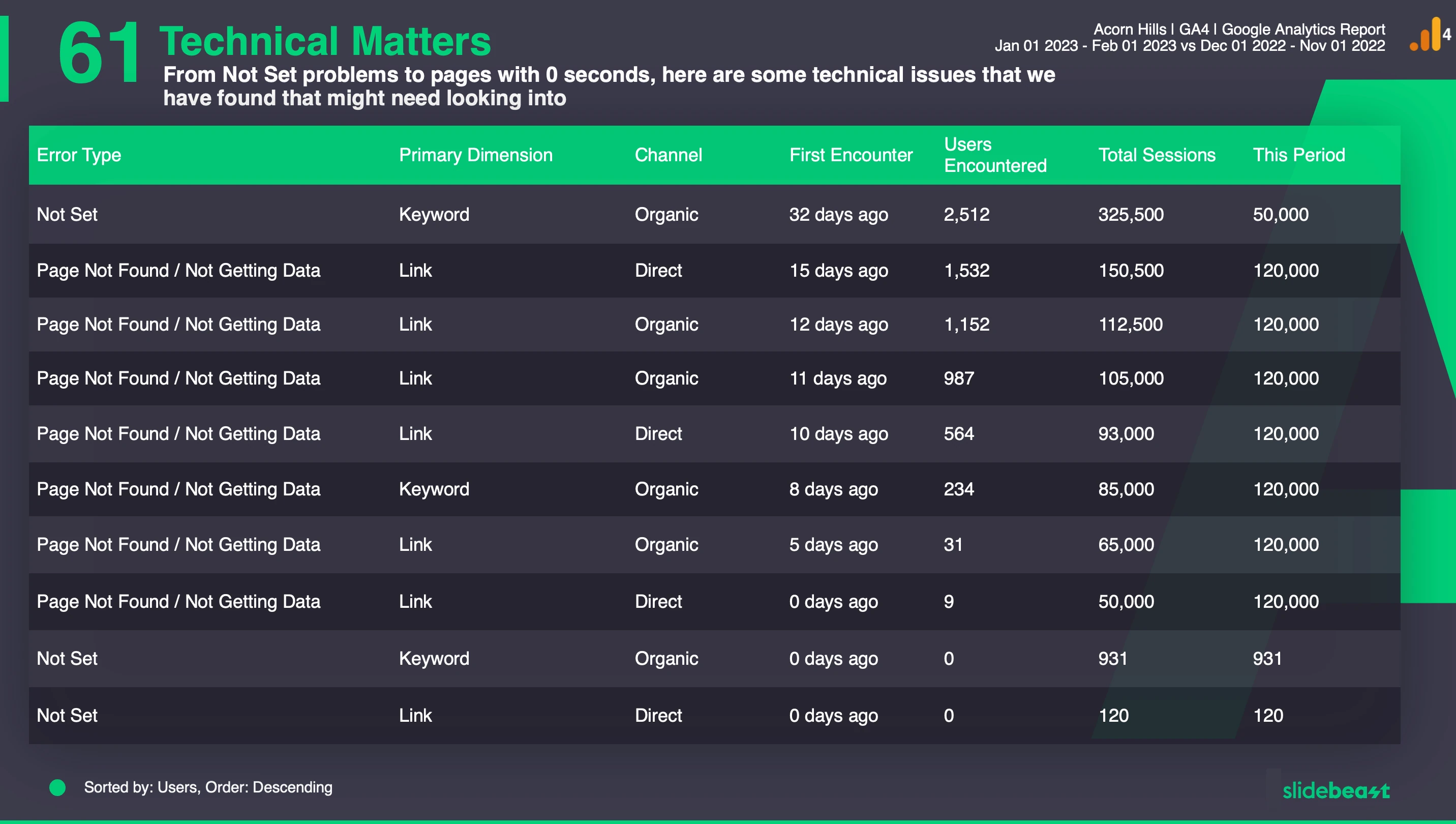Select the 1,152 users cell
Viewport: 1456px width, 824px height.
(966, 325)
